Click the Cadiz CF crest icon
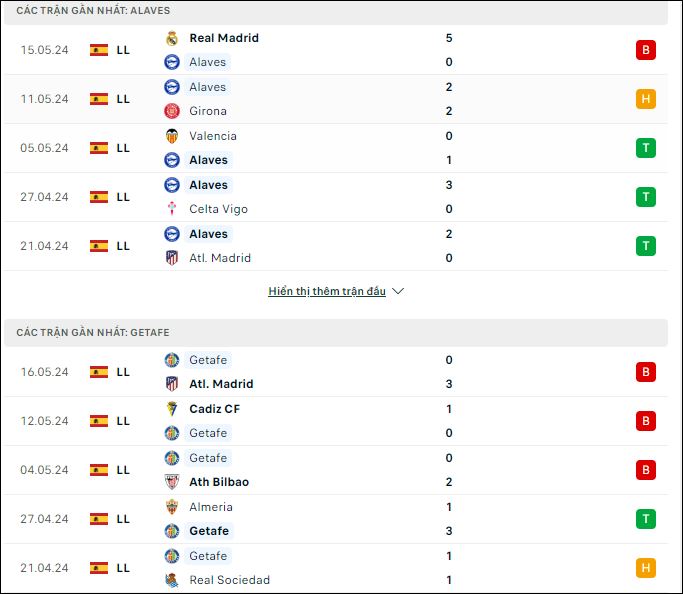This screenshot has width=683, height=594. tap(172, 409)
